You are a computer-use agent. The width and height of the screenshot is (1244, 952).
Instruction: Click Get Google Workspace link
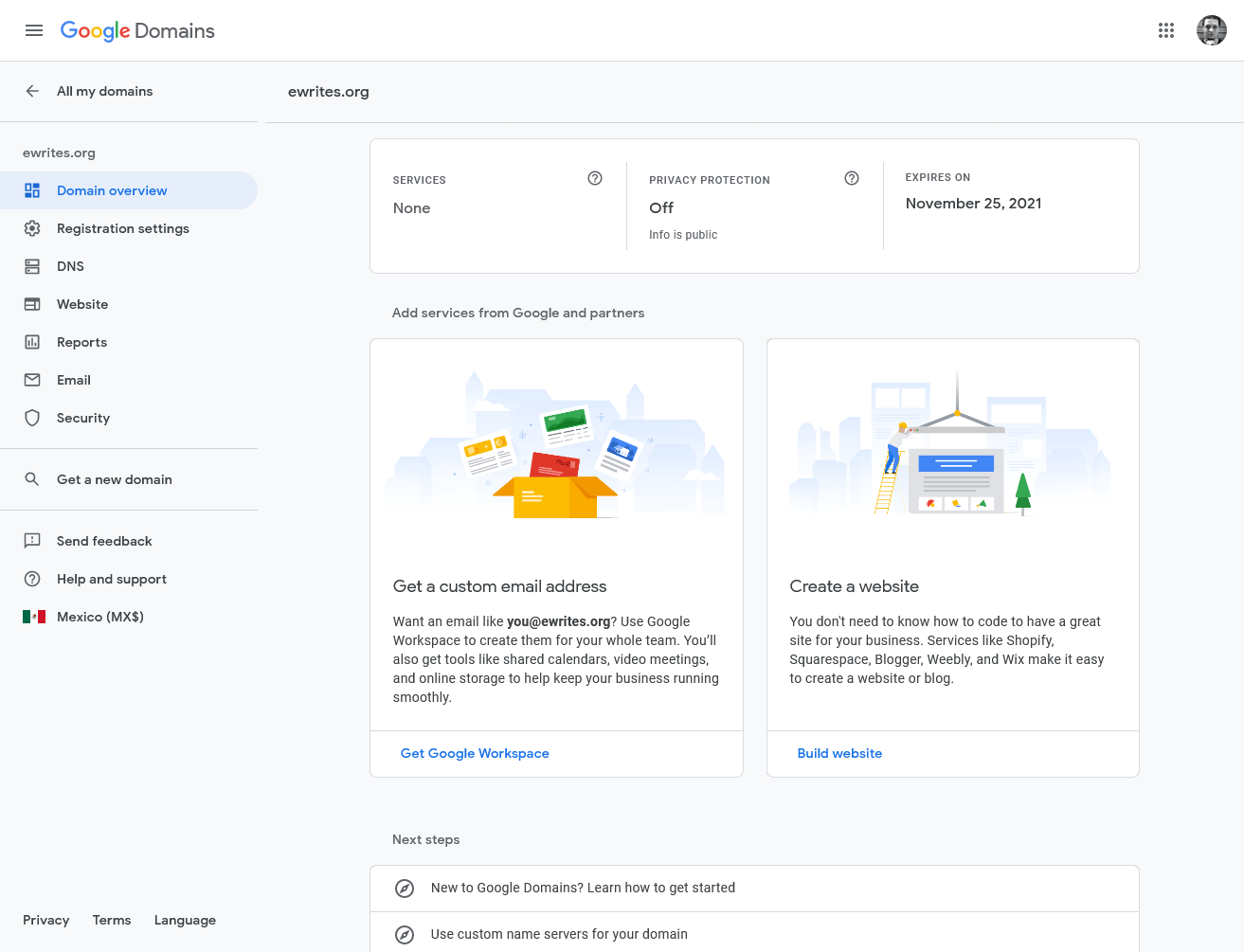coord(475,753)
